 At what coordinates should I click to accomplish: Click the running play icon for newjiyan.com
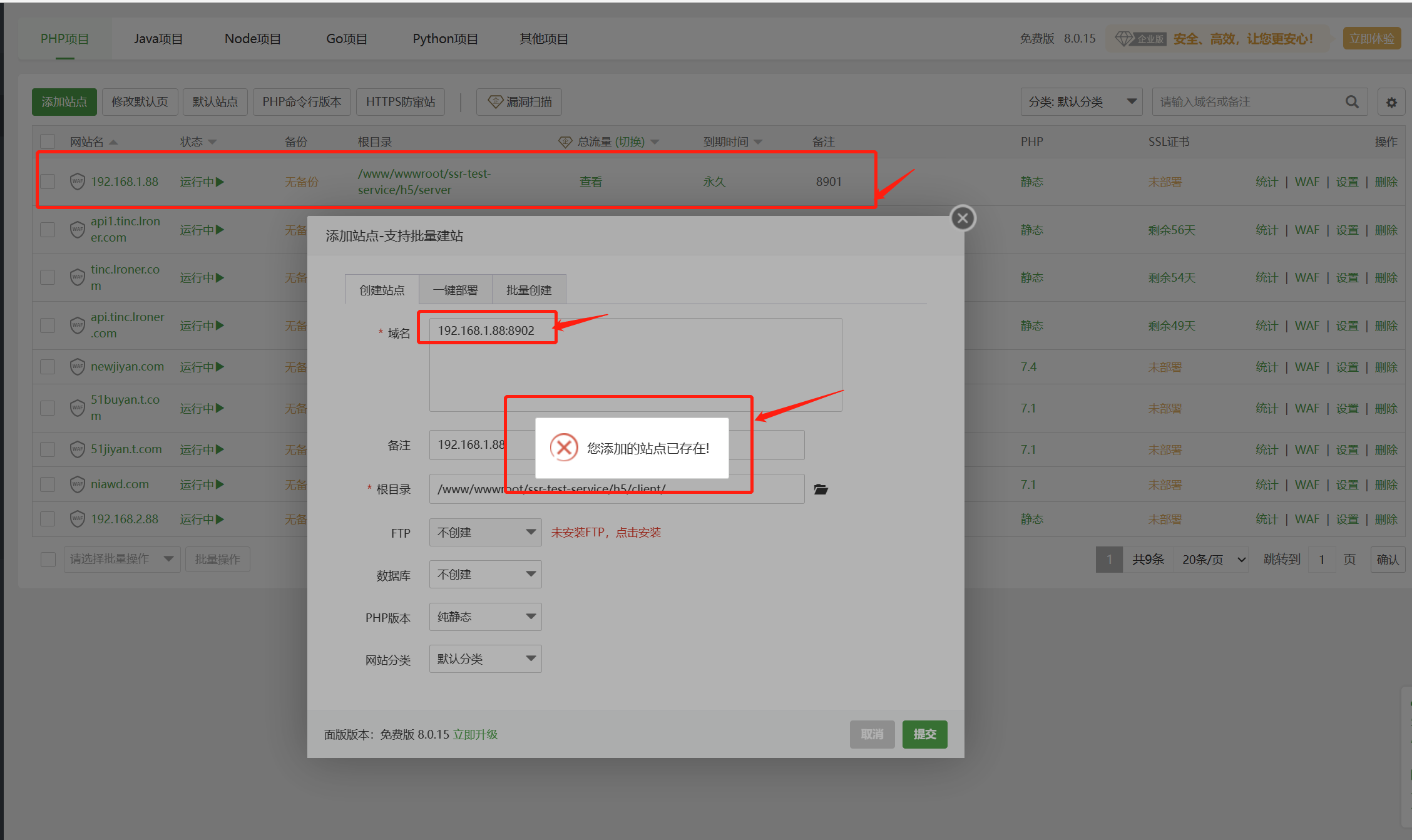pyautogui.click(x=220, y=367)
